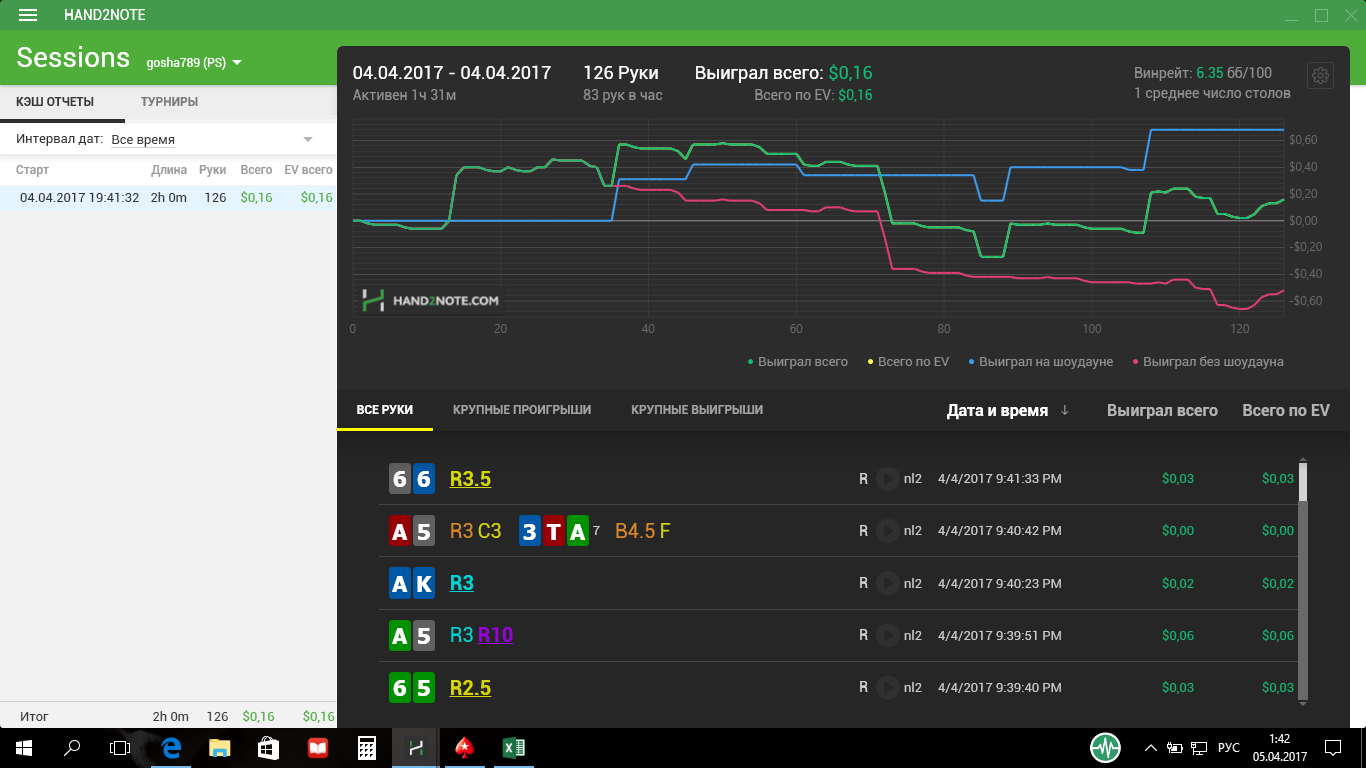Screen dimensions: 1366x768
Task: Click hands list vertical scrollbar
Action: coord(1302,580)
